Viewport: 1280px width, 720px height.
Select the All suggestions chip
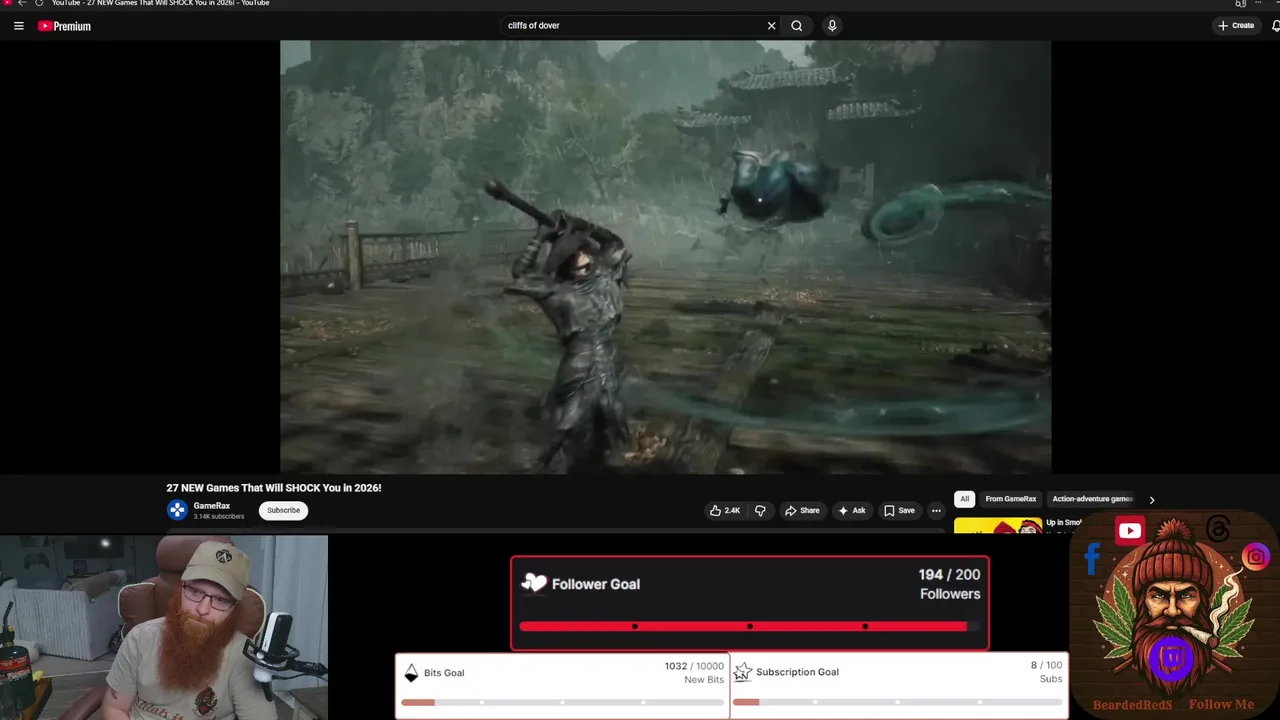click(x=964, y=499)
